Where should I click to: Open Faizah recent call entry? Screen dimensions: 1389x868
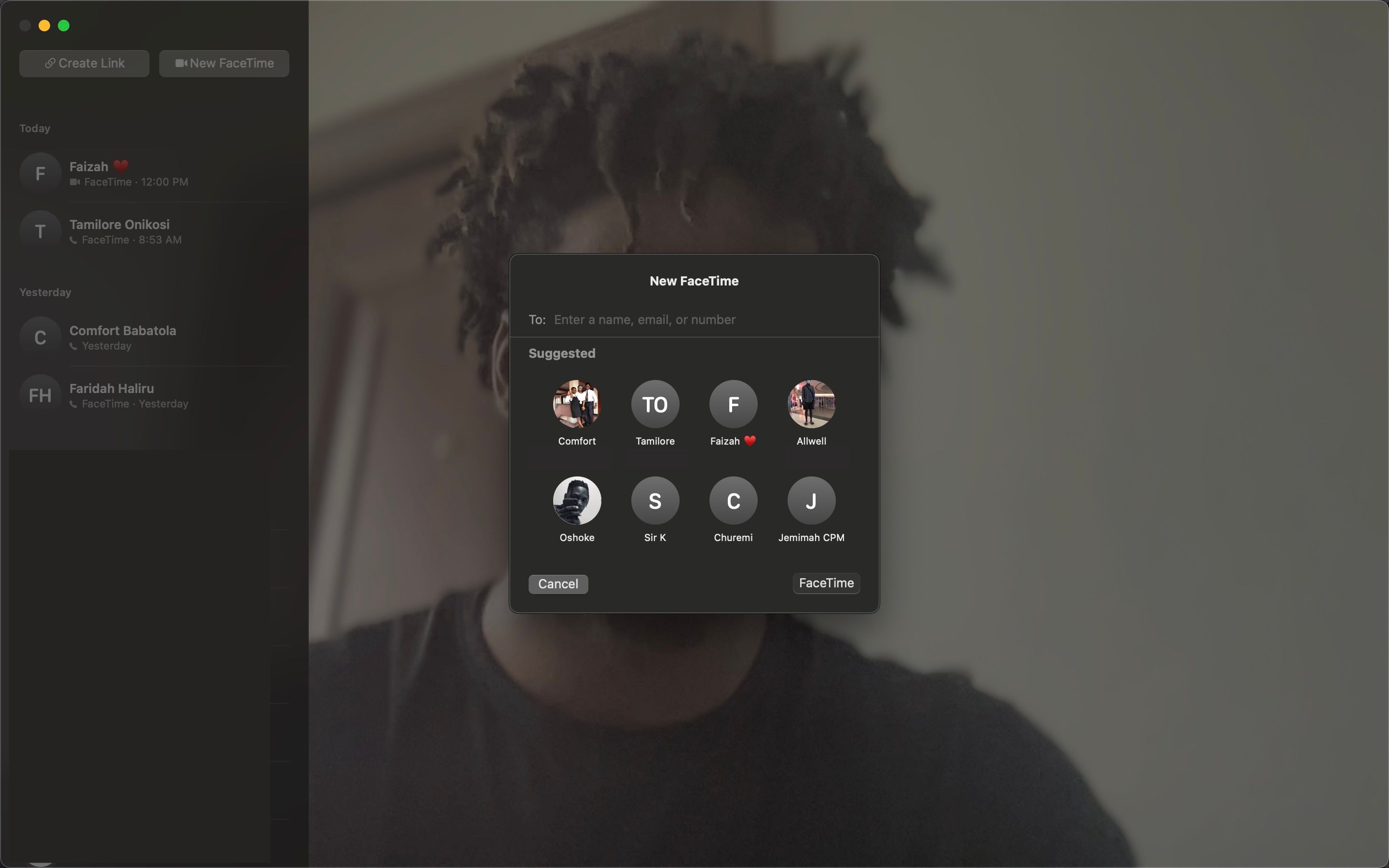tap(155, 173)
